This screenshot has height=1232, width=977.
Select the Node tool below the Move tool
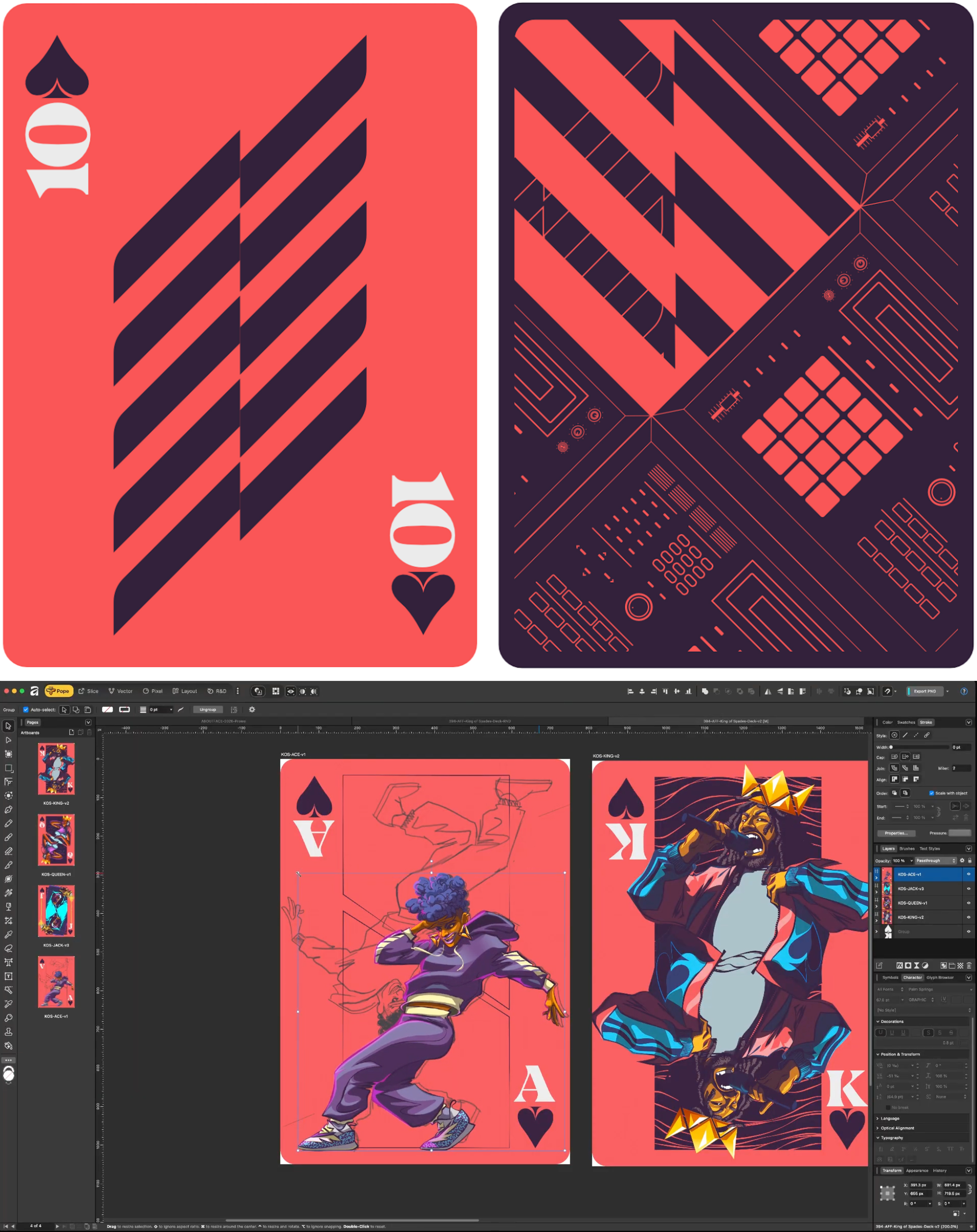(x=8, y=740)
